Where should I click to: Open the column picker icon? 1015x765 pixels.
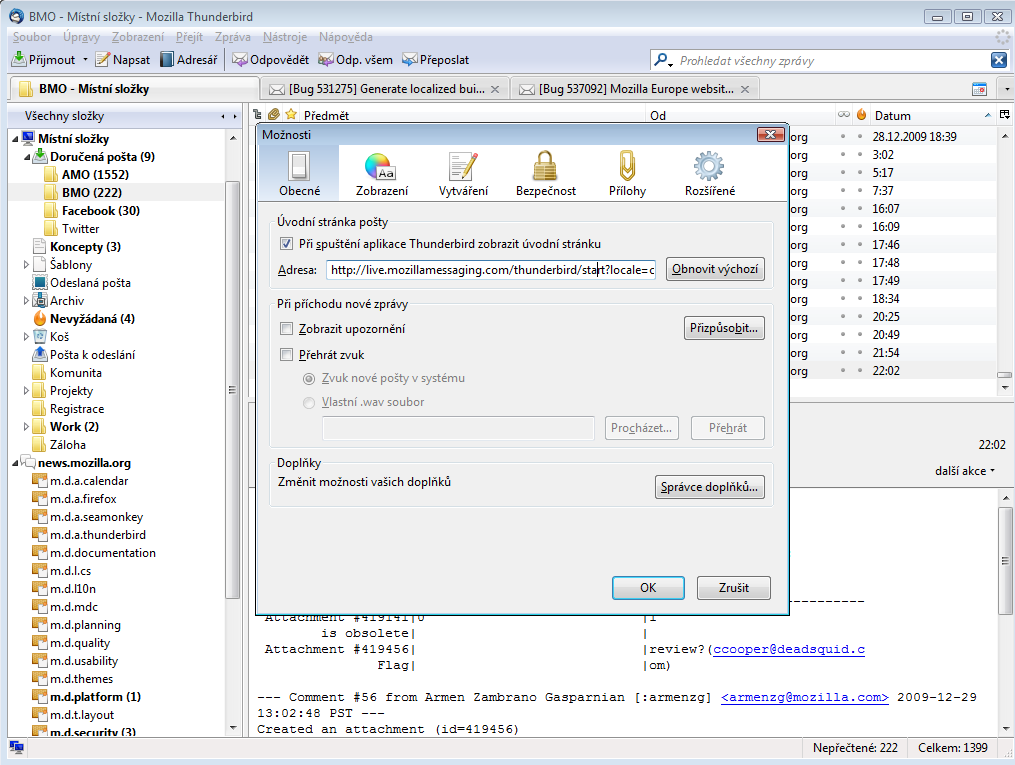pos(1005,115)
